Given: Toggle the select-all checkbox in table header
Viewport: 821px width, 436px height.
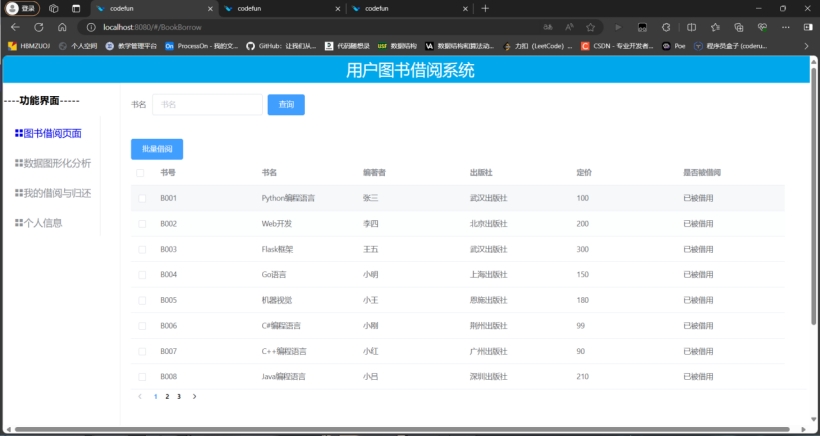Looking at the screenshot, I should tap(140, 173).
